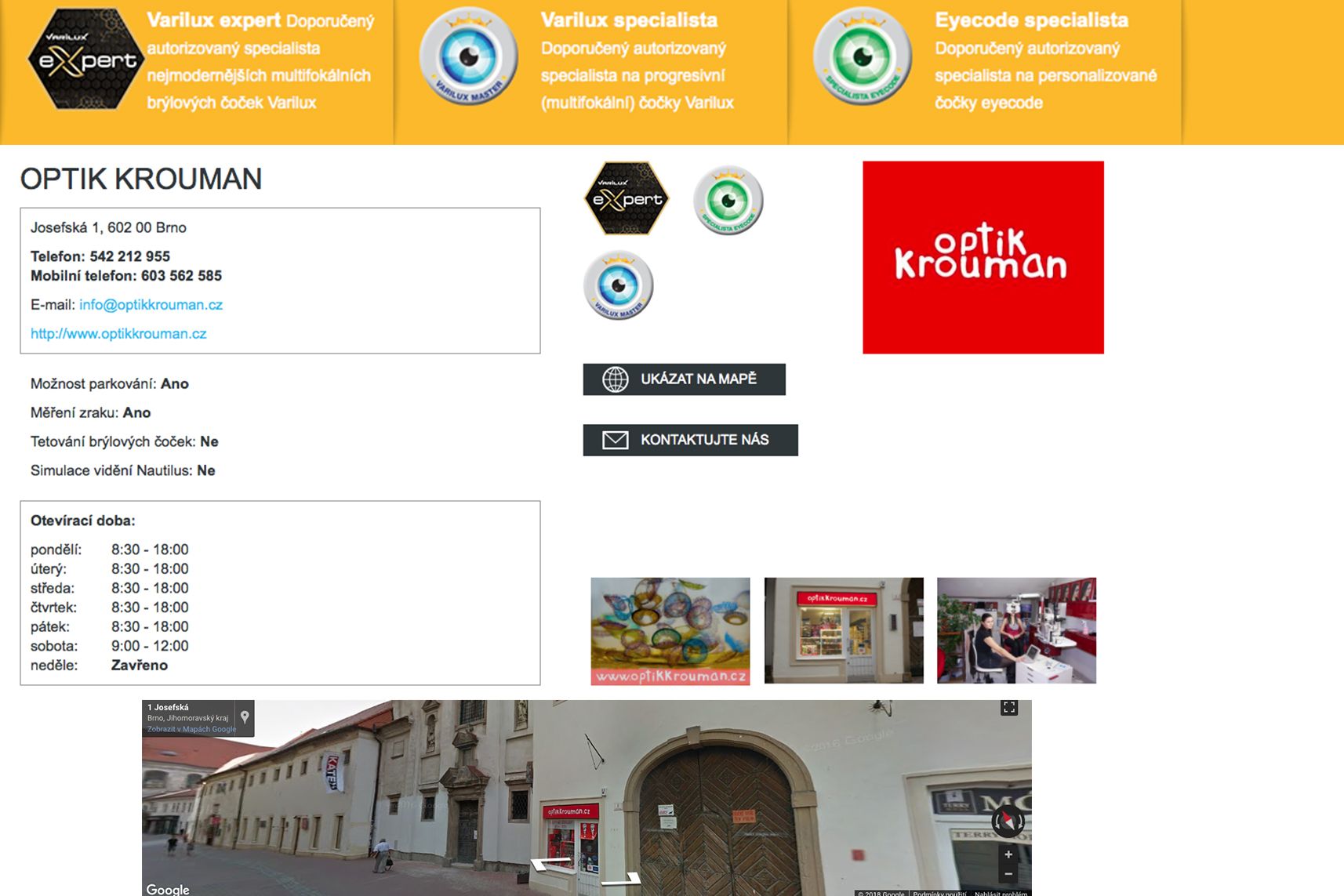Move along the street using the right arrow
The image size is (1344, 896).
click(x=622, y=880)
